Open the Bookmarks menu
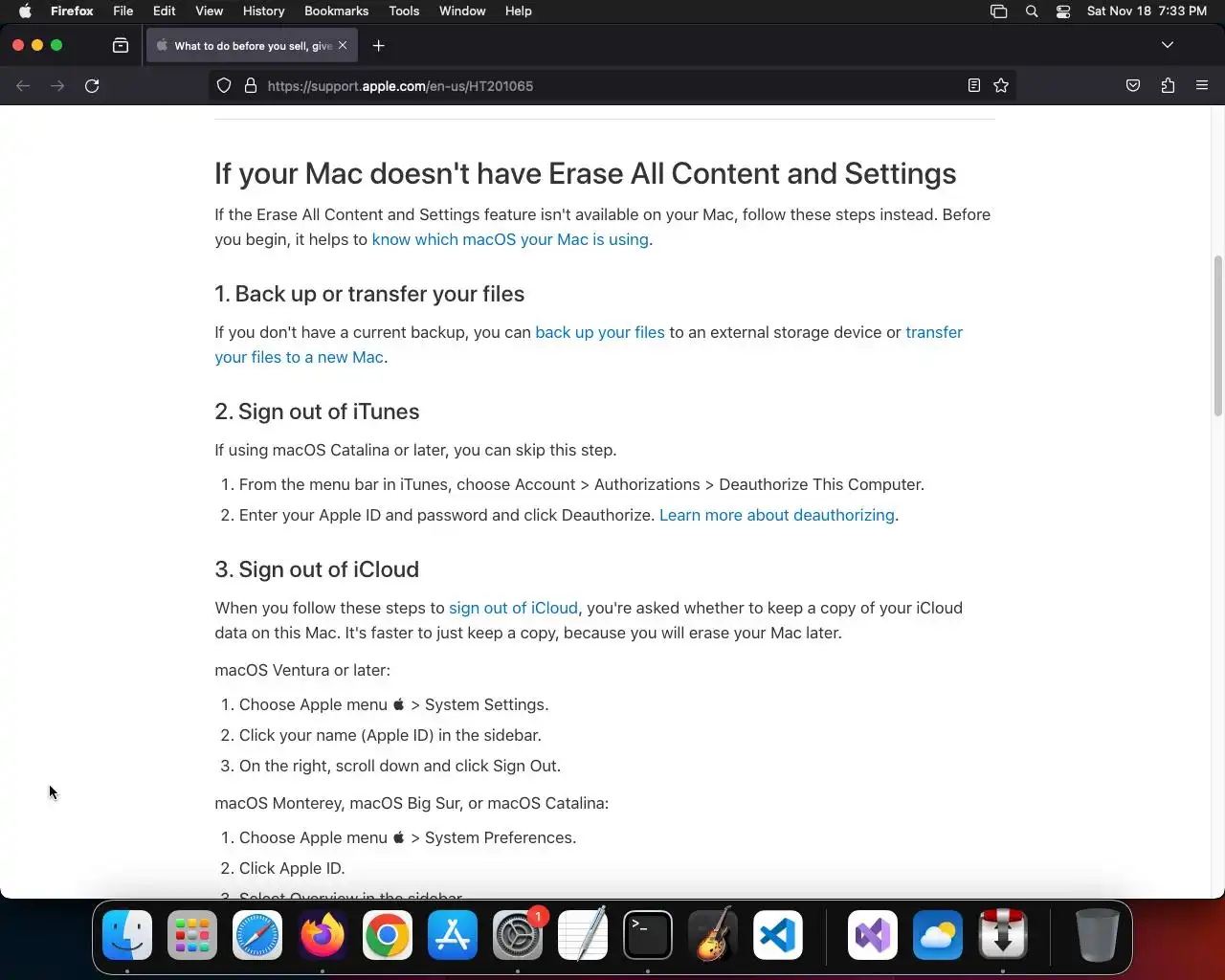Image resolution: width=1225 pixels, height=980 pixels. click(x=336, y=11)
